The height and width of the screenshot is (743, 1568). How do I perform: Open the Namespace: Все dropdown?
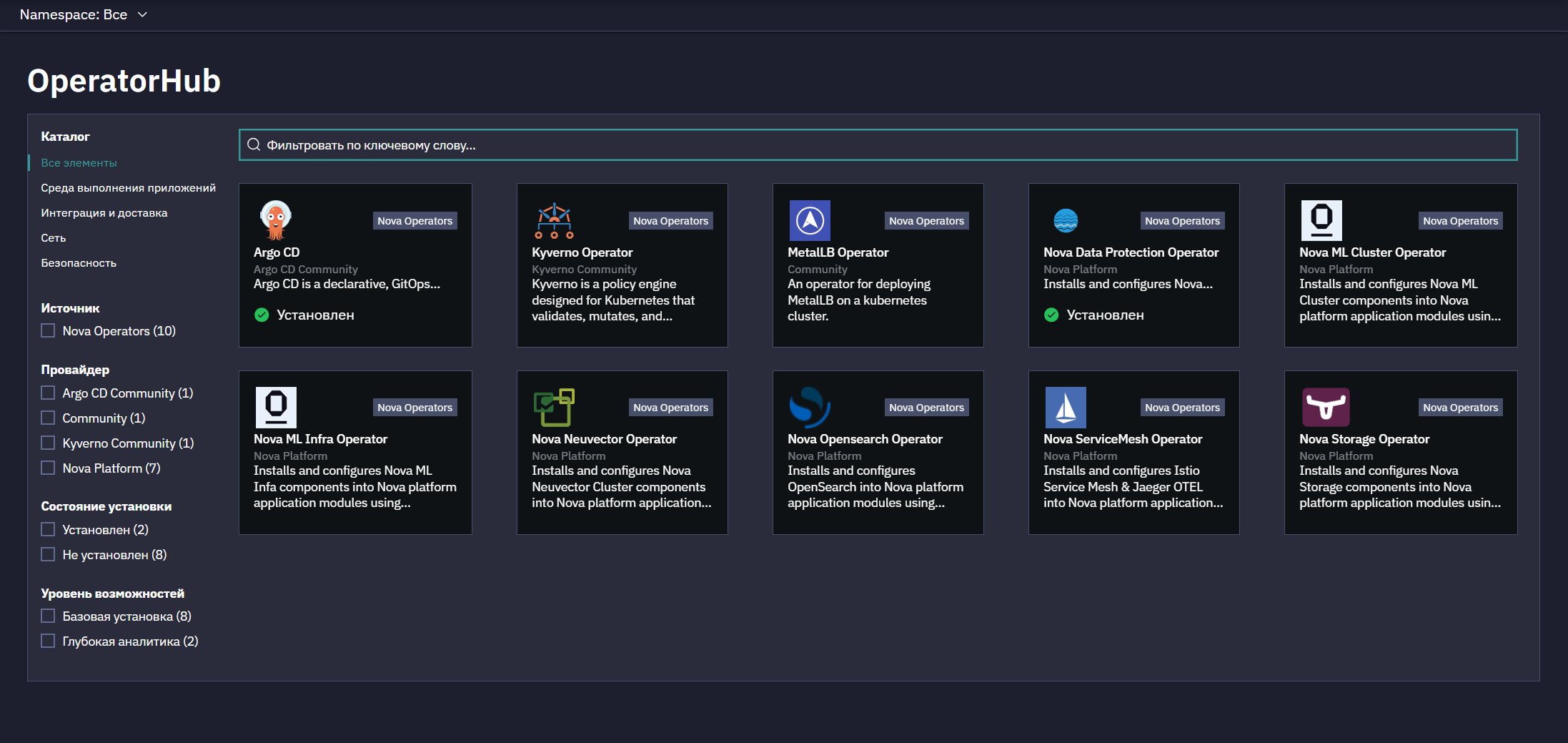tap(84, 14)
